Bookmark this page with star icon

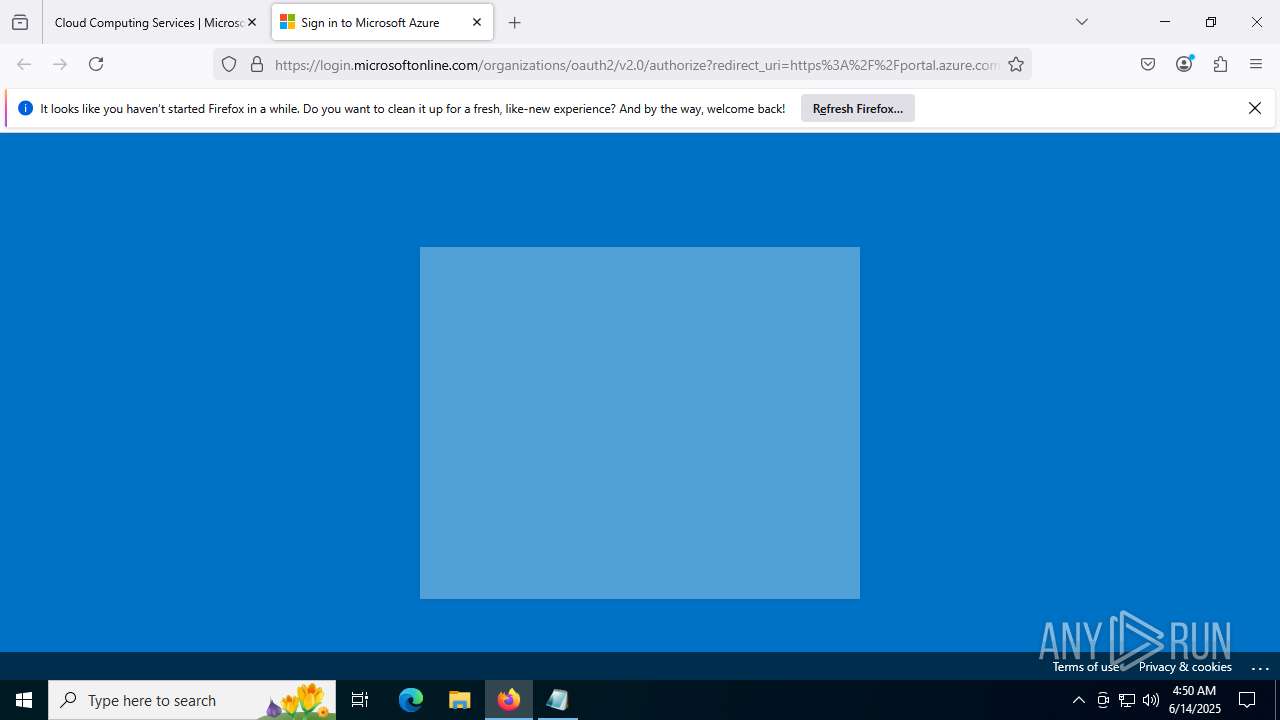[1016, 64]
